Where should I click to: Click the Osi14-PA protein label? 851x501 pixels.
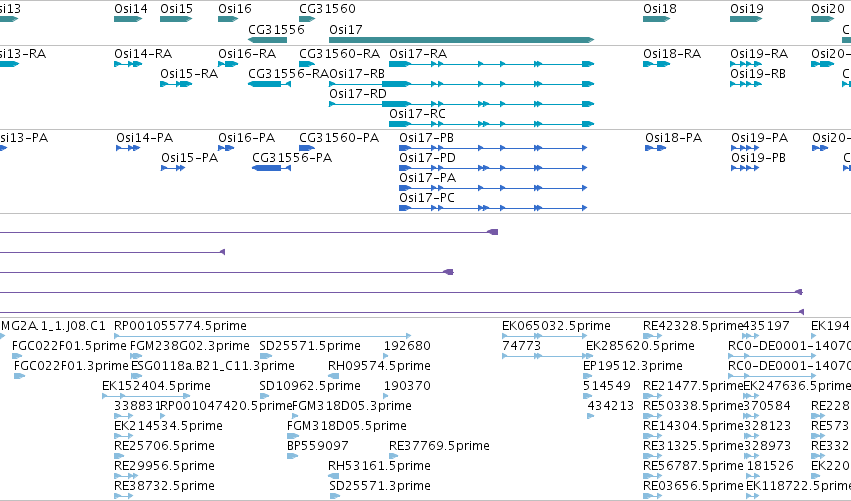click(x=144, y=138)
